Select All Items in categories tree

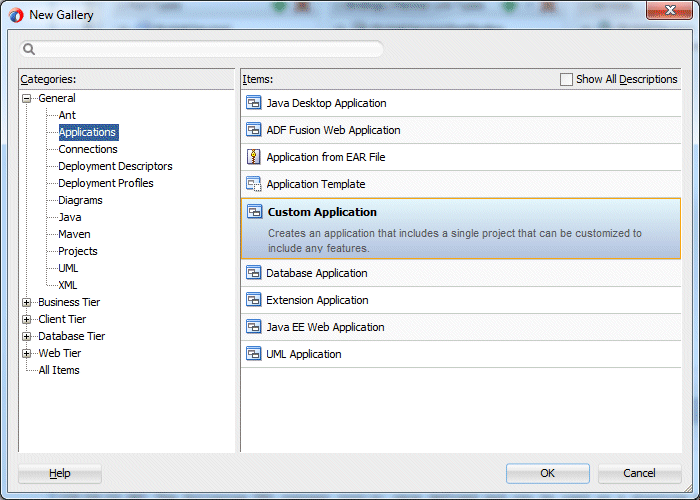[59, 370]
